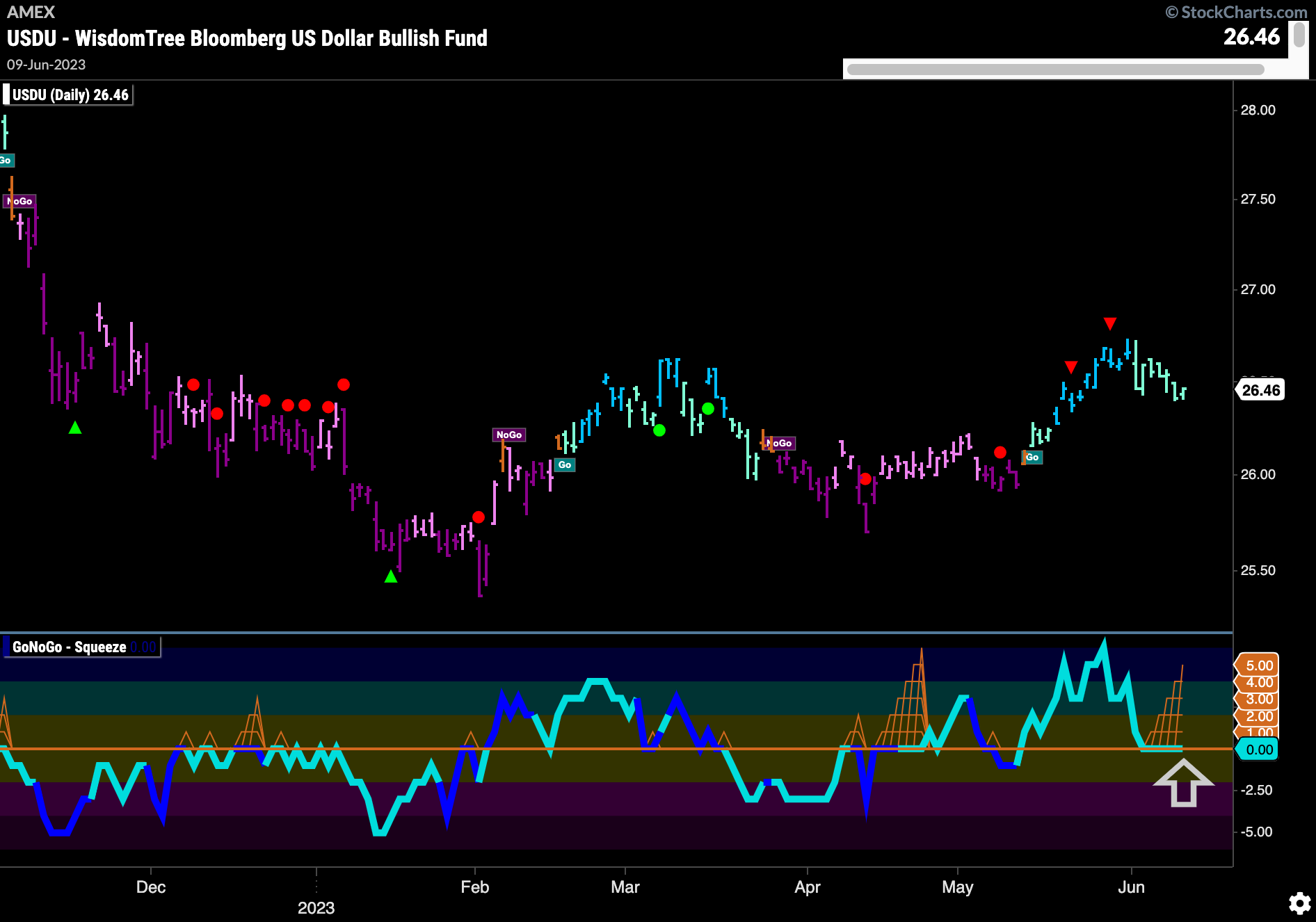The height and width of the screenshot is (922, 1316).
Task: Click the 28.00 price axis label
Action: [1258, 110]
